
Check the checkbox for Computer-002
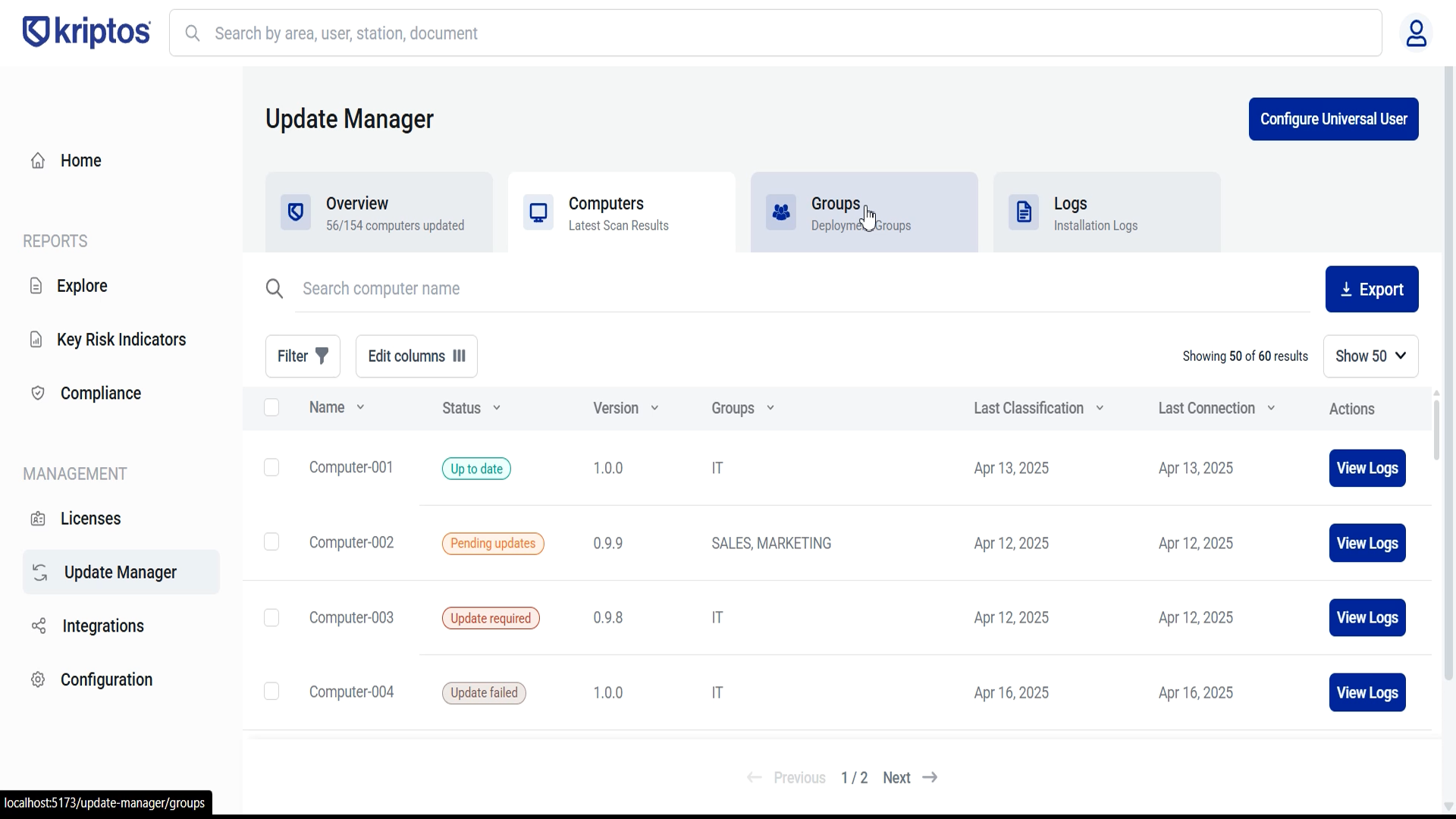(271, 541)
